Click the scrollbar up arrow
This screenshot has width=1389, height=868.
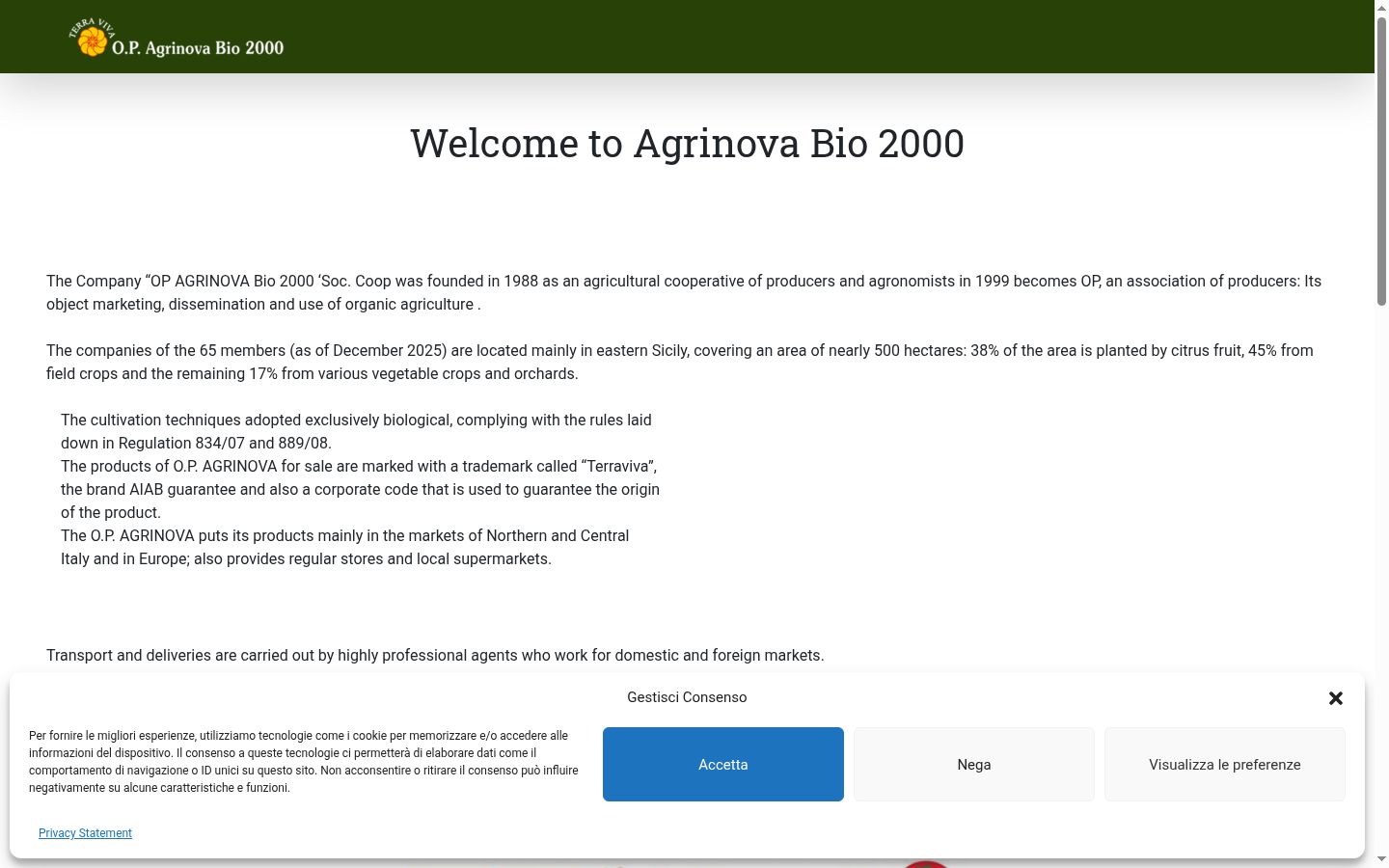[1381, 8]
